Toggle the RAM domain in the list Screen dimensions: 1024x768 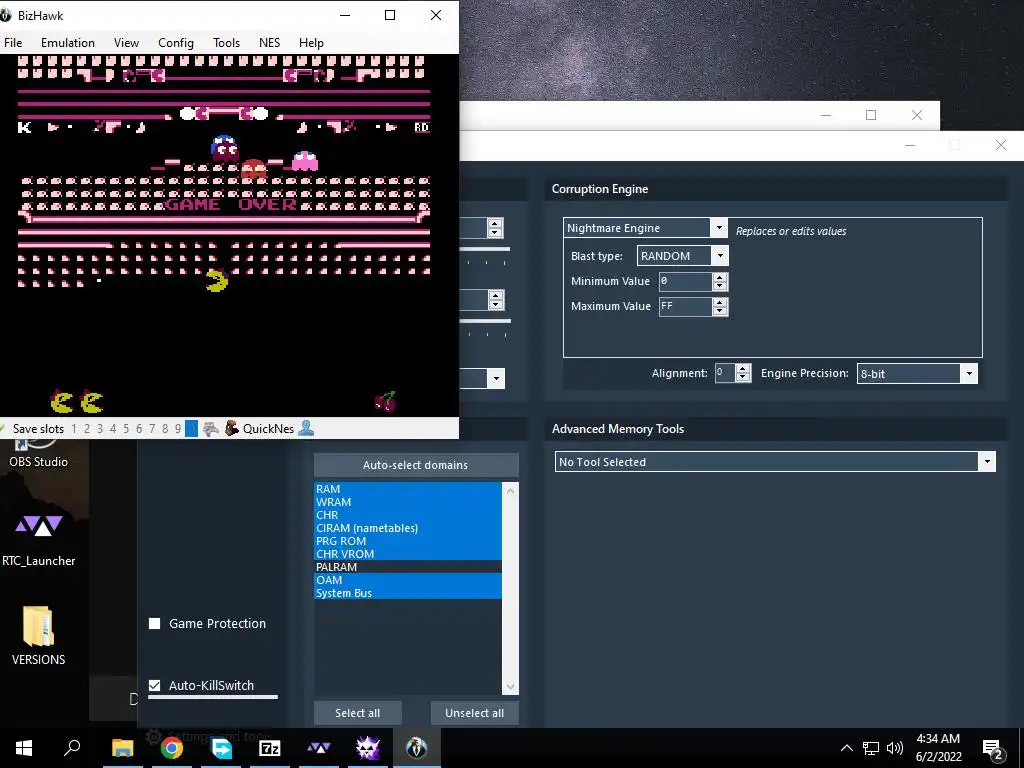pos(408,488)
